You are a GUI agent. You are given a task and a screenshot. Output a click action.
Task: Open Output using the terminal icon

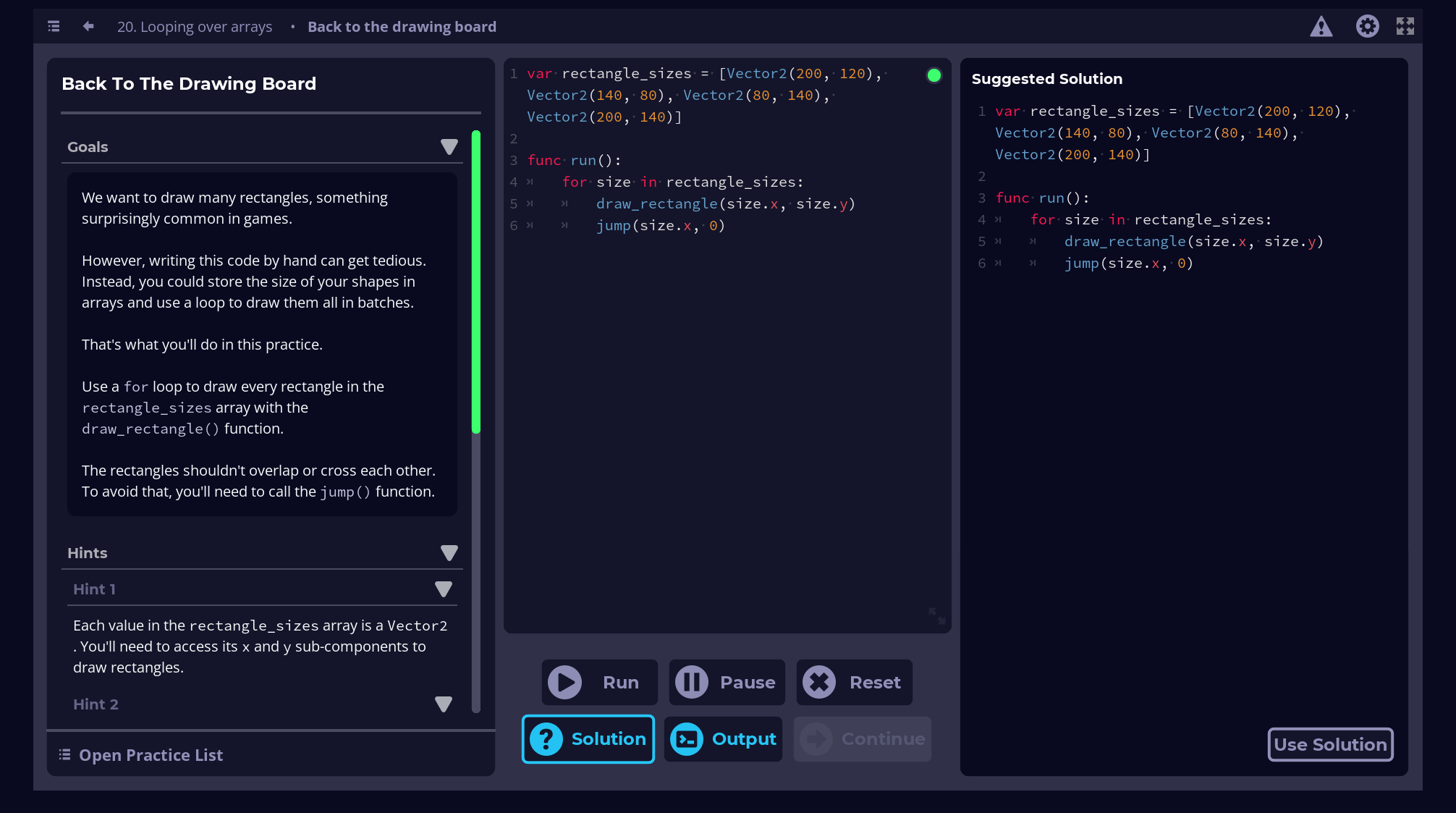687,739
